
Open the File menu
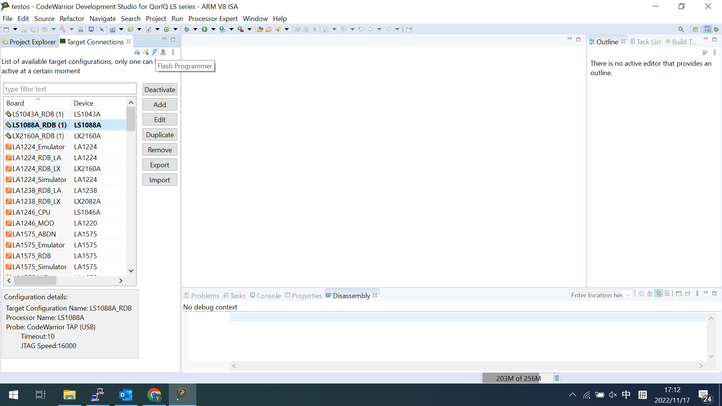[7, 18]
